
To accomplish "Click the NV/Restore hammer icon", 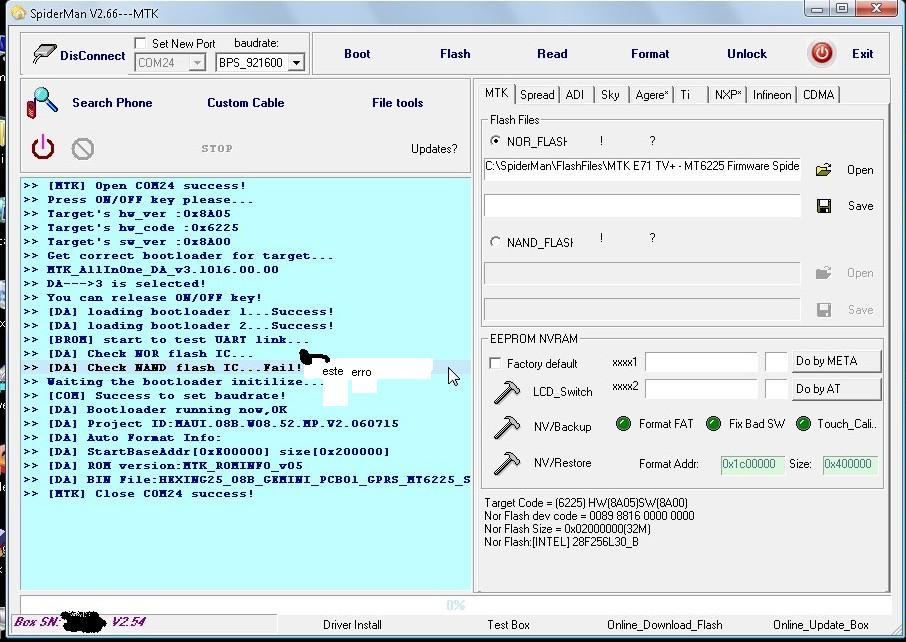I will 507,463.
